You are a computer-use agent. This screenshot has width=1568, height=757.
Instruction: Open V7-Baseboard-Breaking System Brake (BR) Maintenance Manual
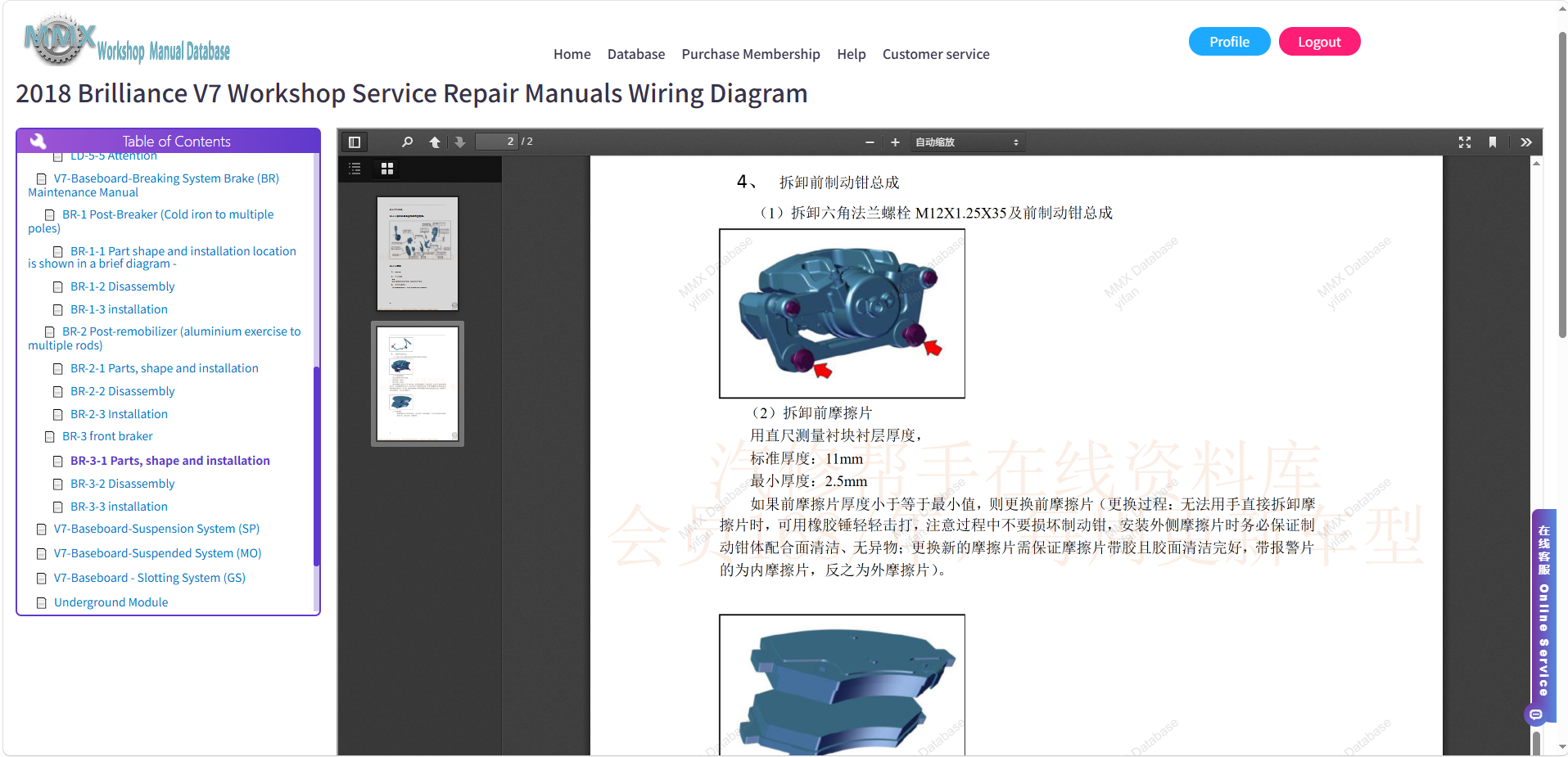[154, 185]
